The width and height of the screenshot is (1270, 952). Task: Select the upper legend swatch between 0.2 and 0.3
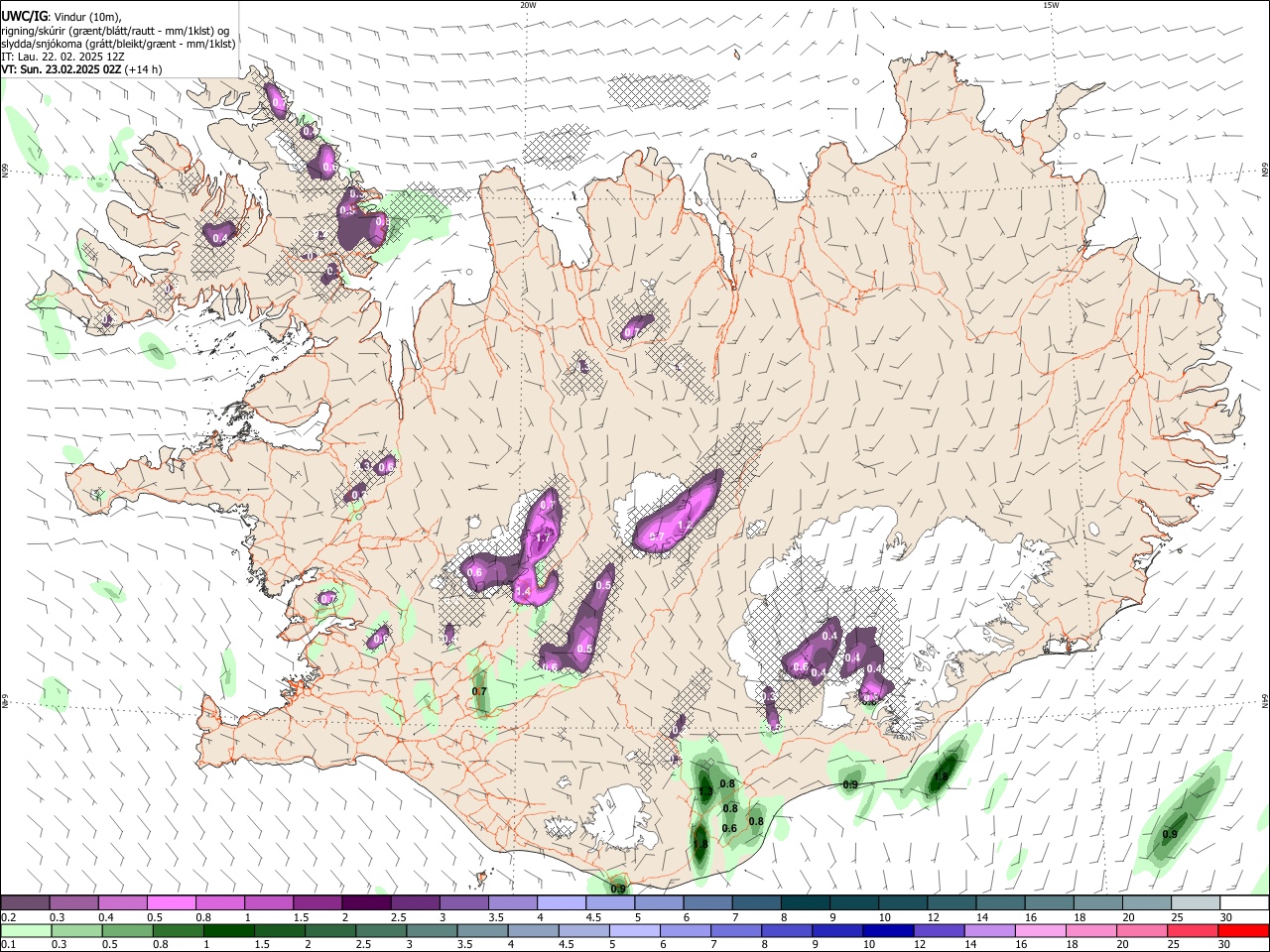pyautogui.click(x=26, y=903)
